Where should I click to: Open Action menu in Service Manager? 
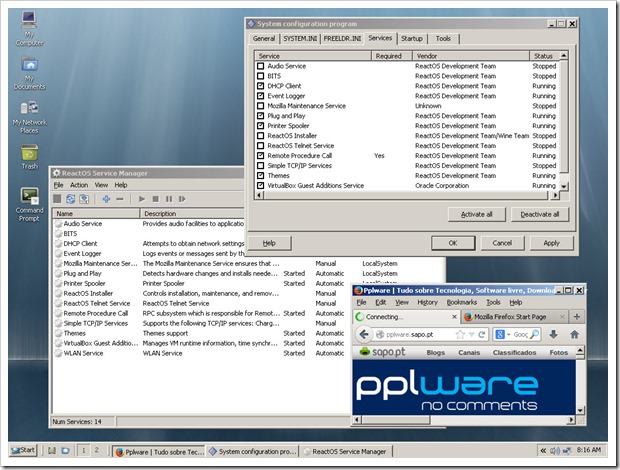[x=79, y=185]
